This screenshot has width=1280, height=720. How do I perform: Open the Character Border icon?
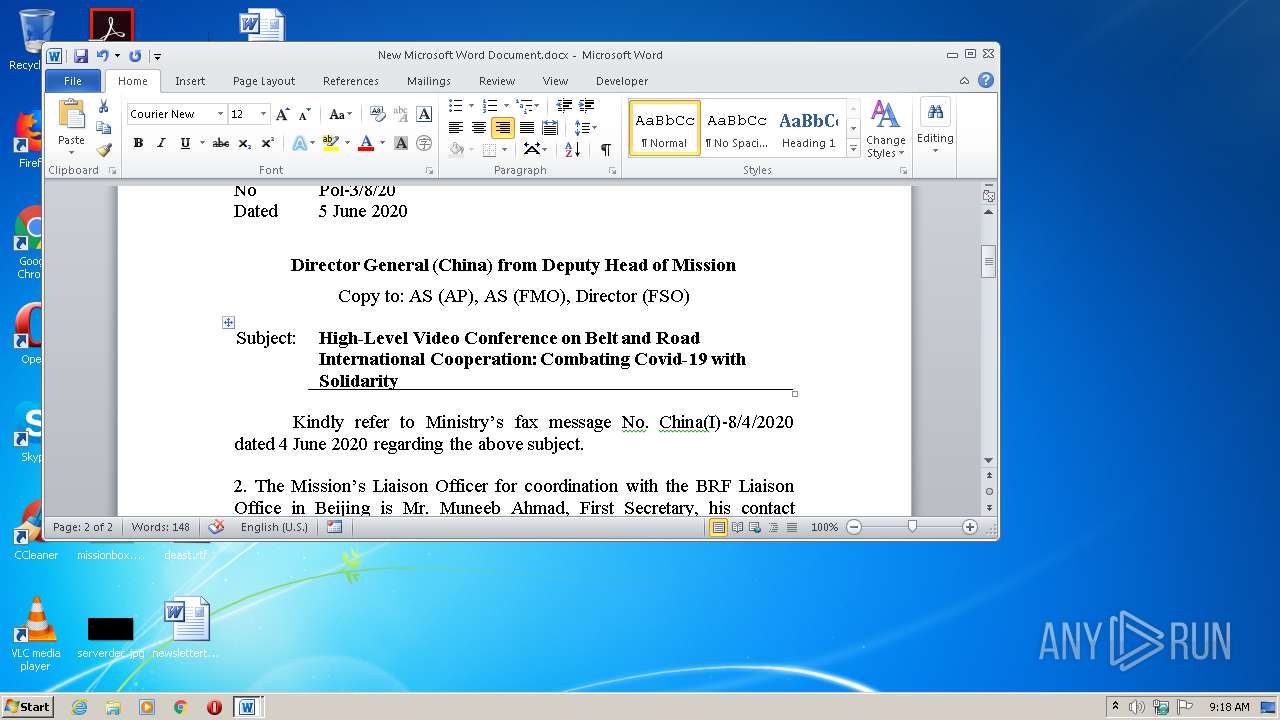424,114
